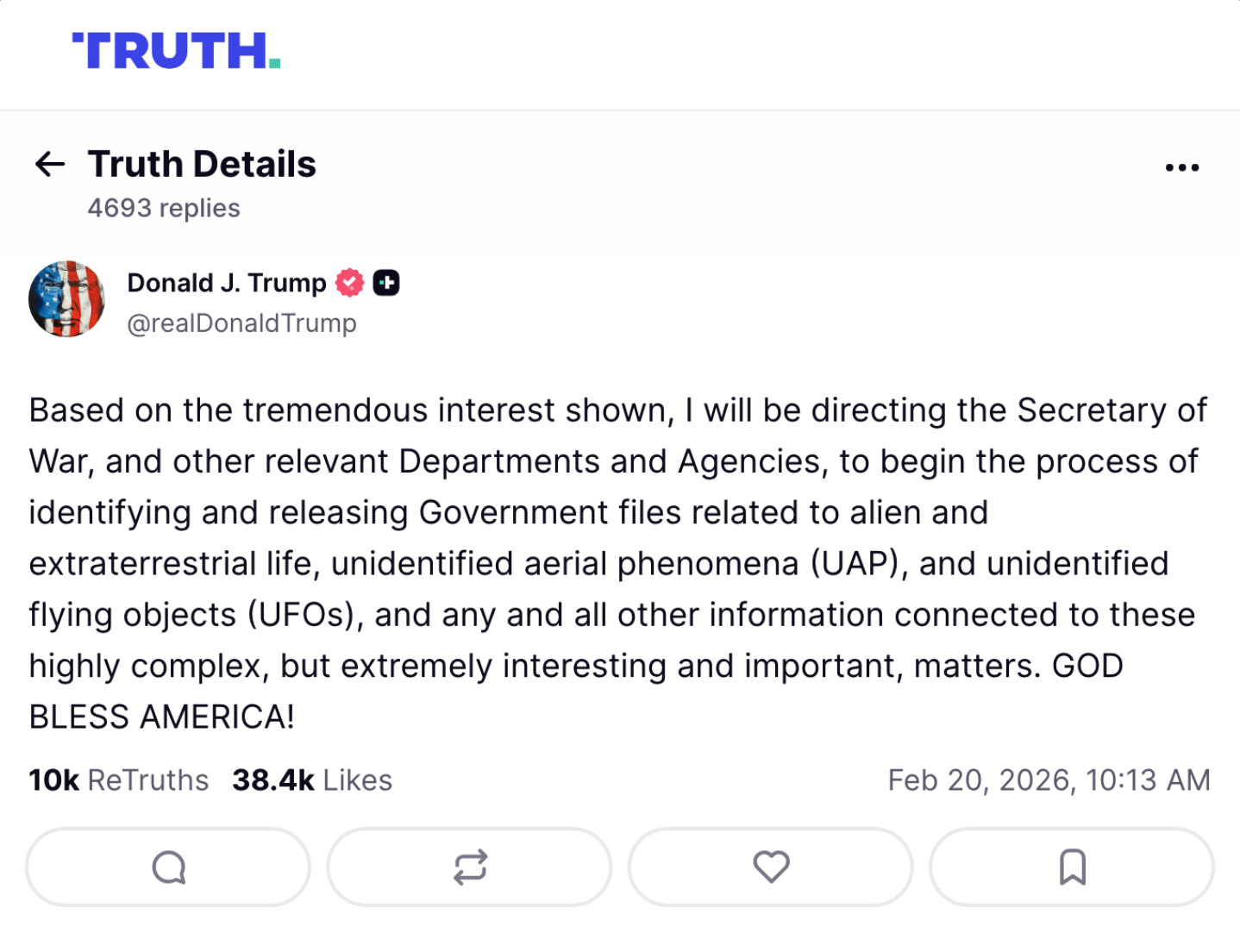Go back using the left arrow
Image resolution: width=1240 pixels, height=952 pixels.
[50, 164]
